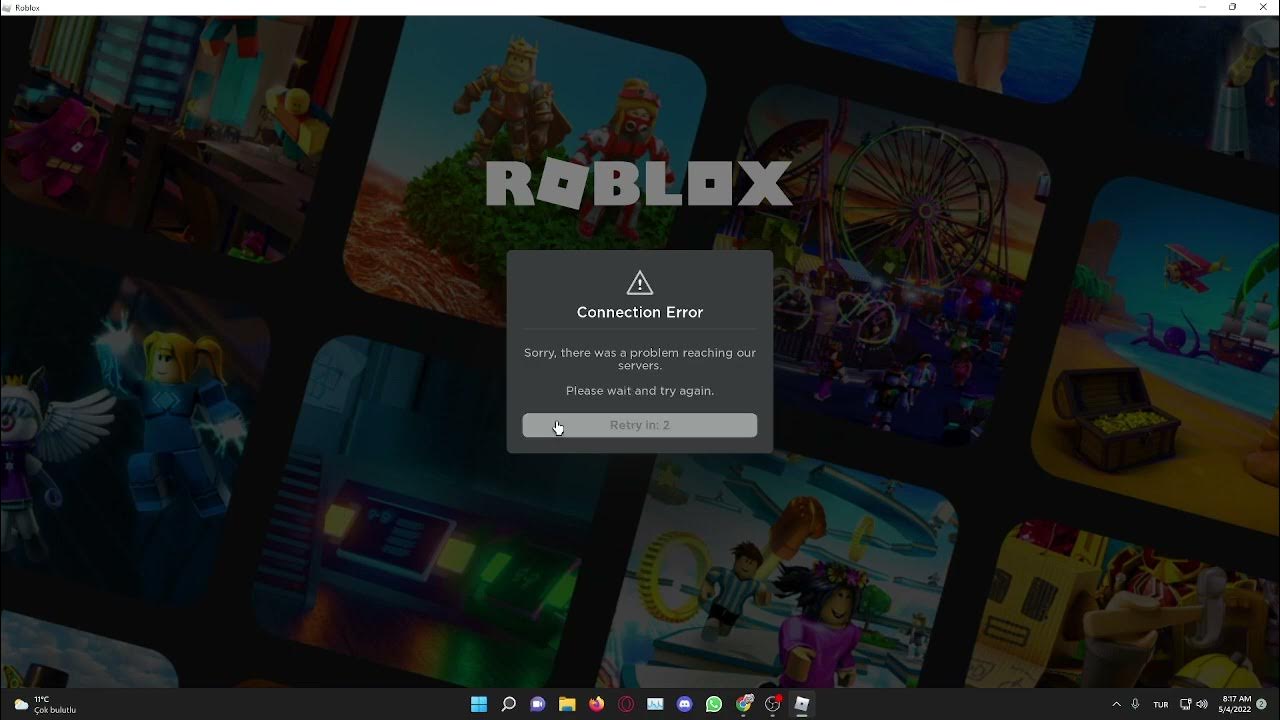Open the network status tray icon

[x=1185, y=704]
